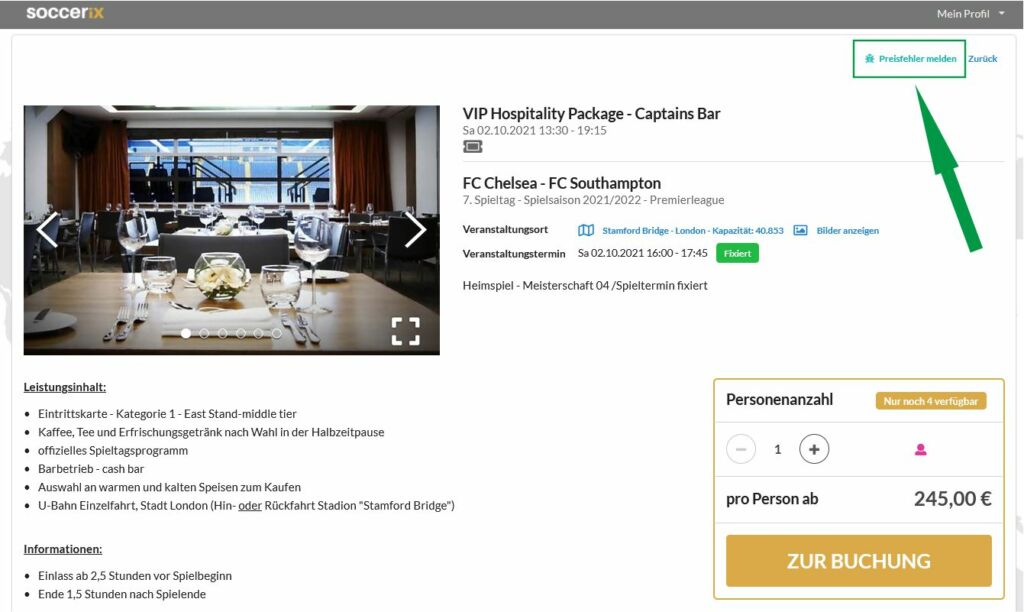Click the ZUR BUCHUNG button
Viewport: 1024px width, 612px height.
click(859, 560)
